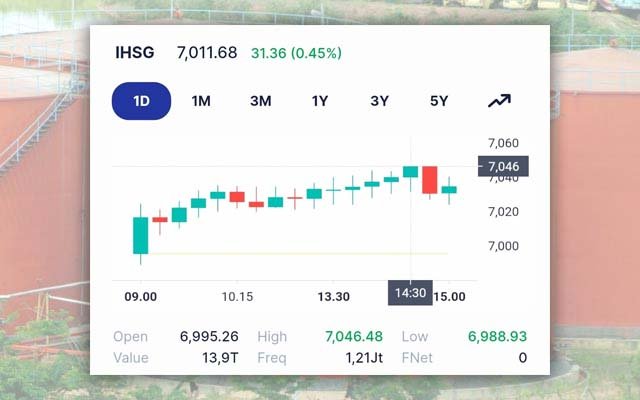Image resolution: width=640 pixels, height=400 pixels.
Task: Click the High label
Action: [272, 337]
